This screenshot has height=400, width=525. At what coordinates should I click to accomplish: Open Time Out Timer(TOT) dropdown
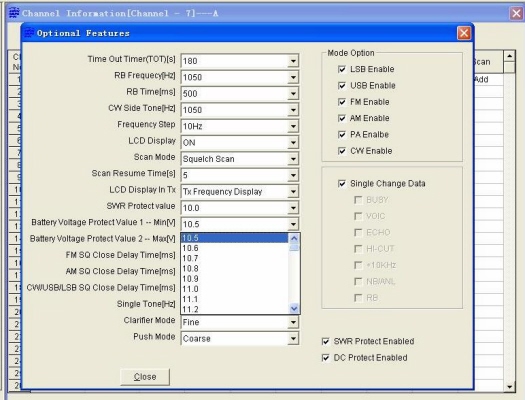[293, 61]
